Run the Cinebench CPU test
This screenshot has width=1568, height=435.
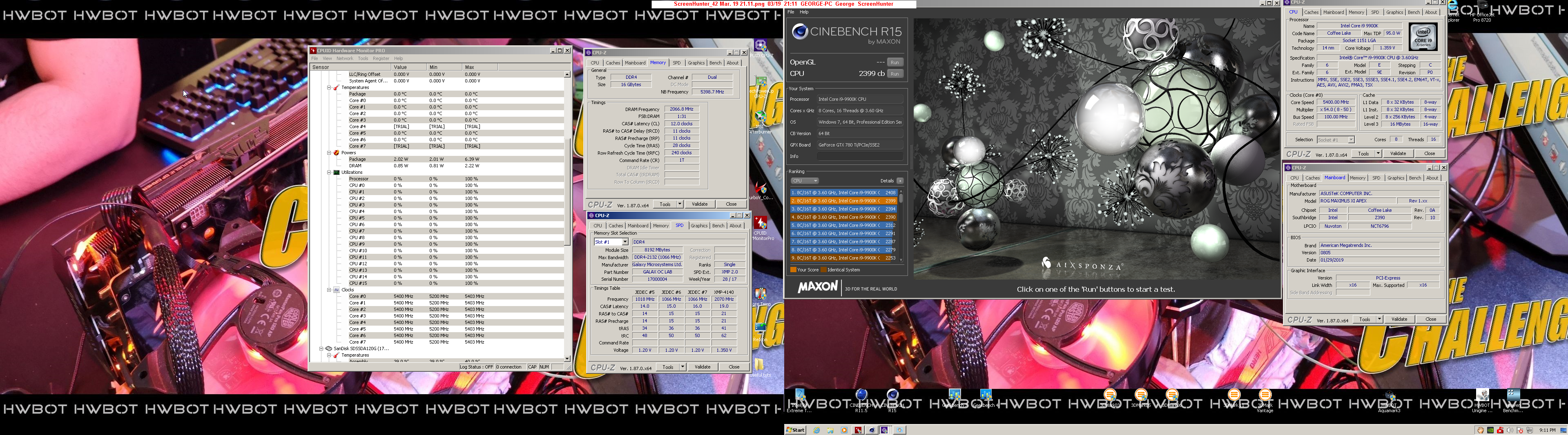(895, 73)
